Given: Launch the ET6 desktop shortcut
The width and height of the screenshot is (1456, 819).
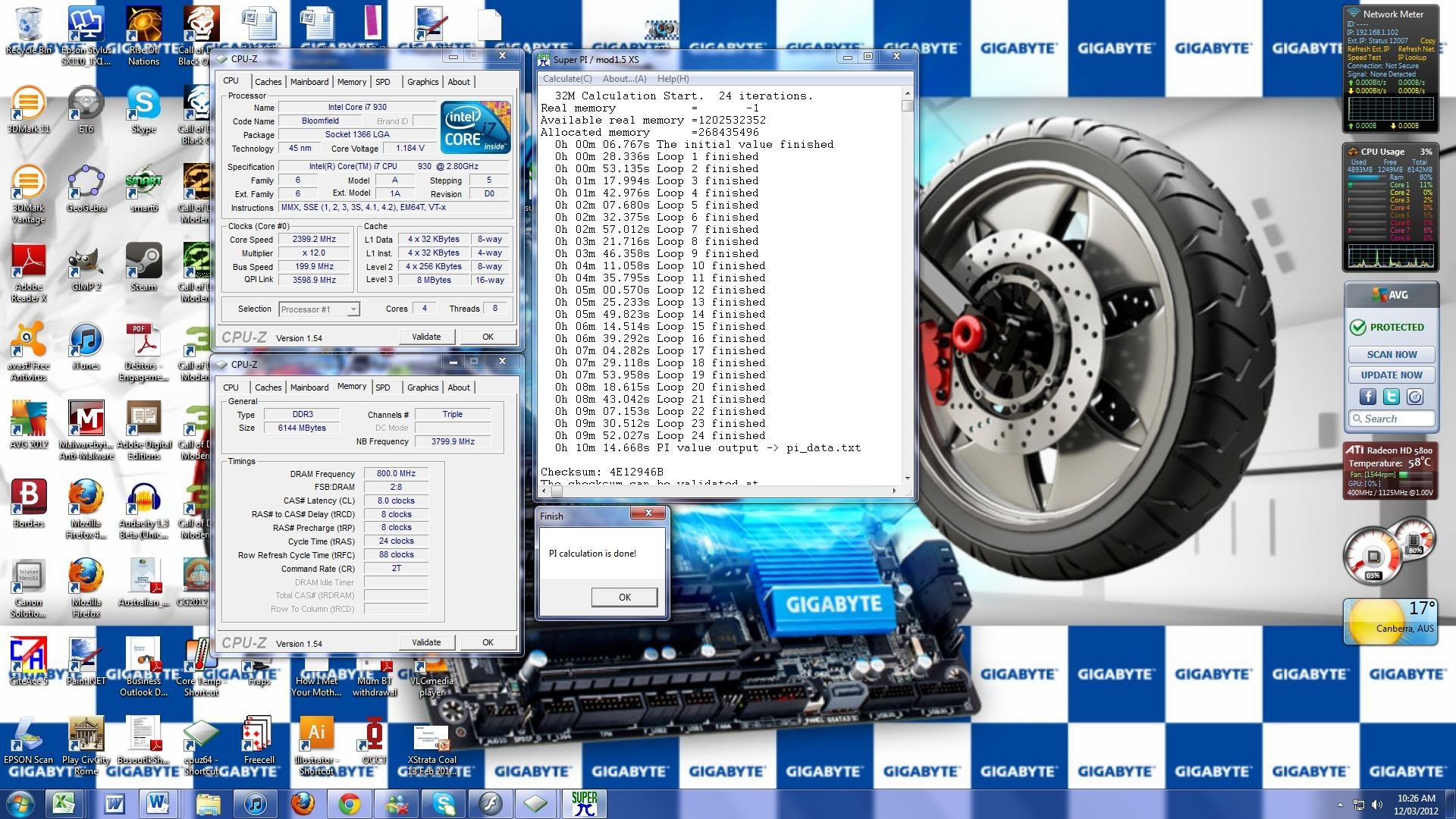Looking at the screenshot, I should point(86,109).
